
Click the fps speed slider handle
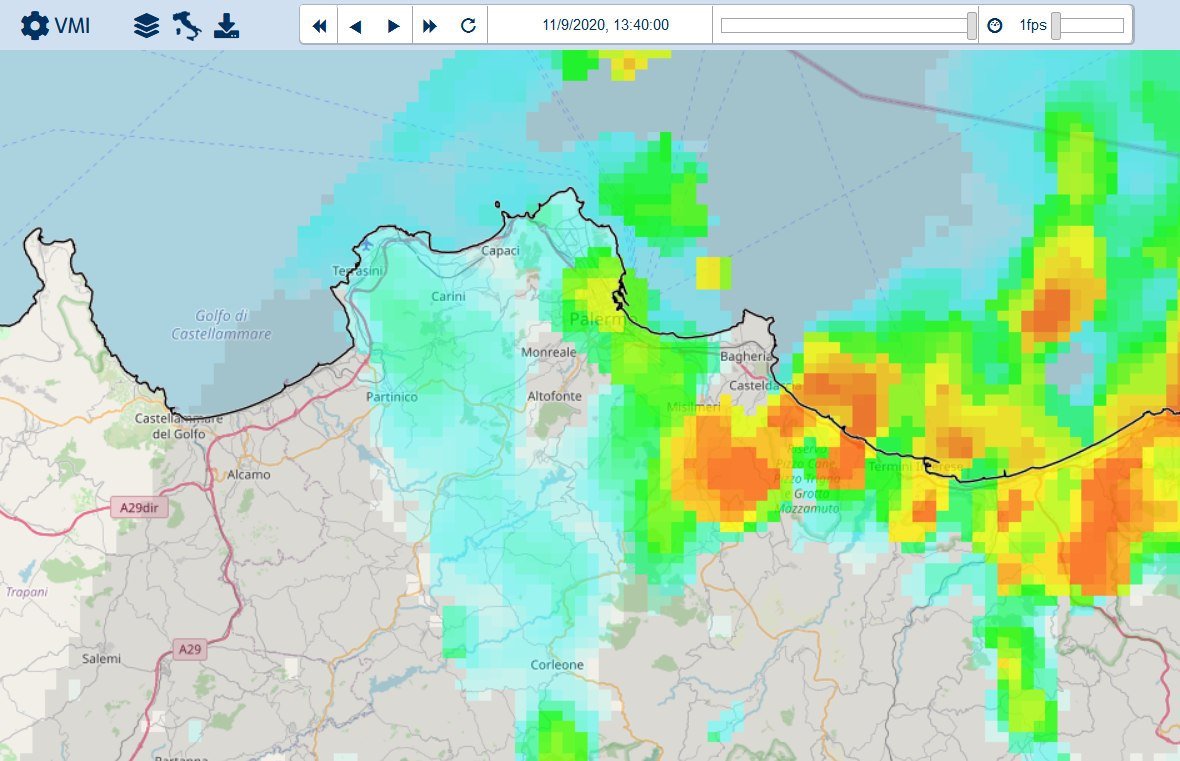coord(1056,26)
